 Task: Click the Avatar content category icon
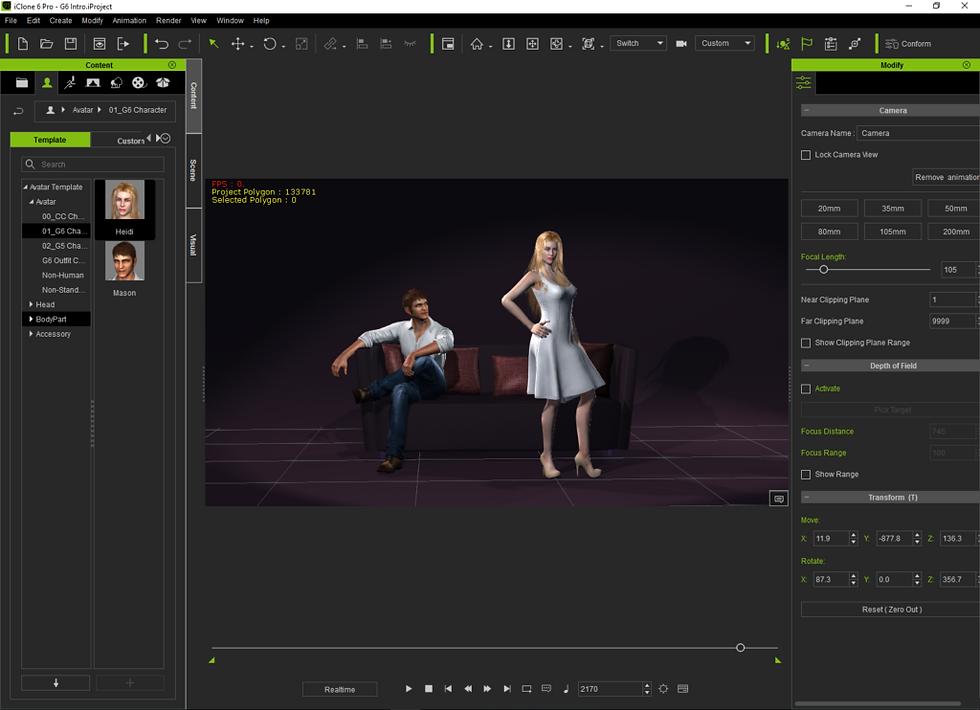tap(46, 83)
